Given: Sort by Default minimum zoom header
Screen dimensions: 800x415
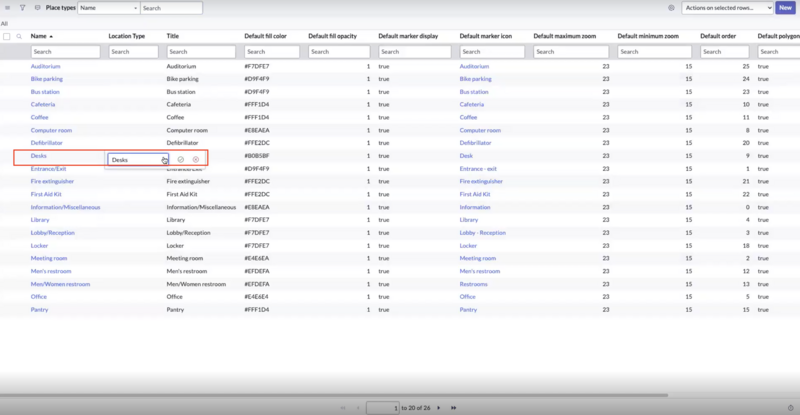Looking at the screenshot, I should point(648,36).
